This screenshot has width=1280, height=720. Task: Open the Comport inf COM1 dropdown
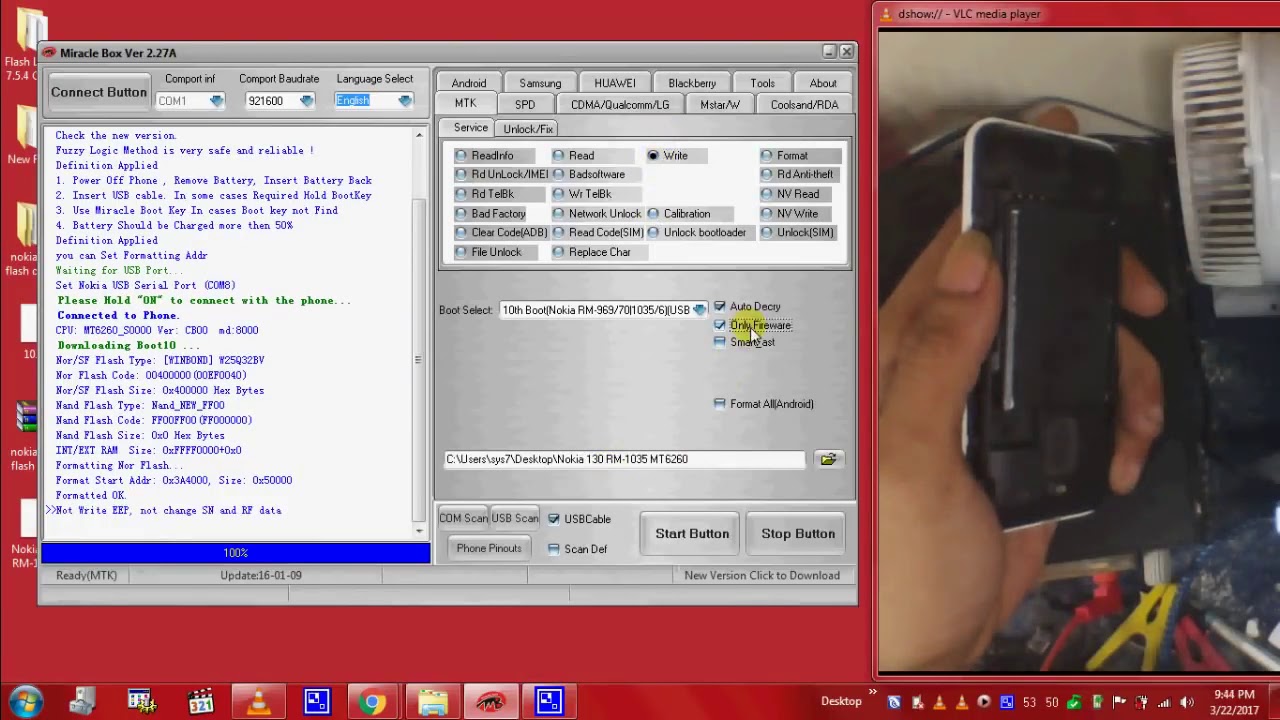point(216,101)
